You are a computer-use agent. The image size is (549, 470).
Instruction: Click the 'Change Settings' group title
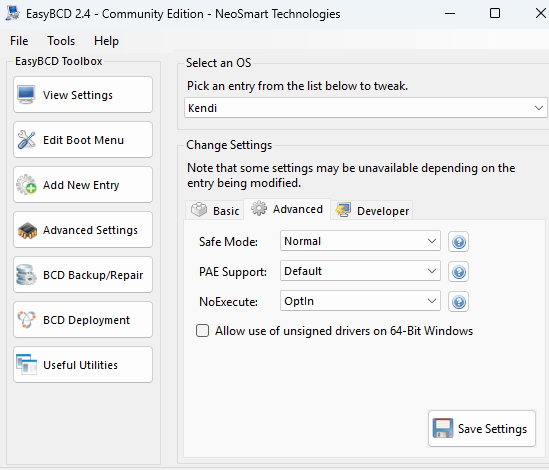coord(229,145)
